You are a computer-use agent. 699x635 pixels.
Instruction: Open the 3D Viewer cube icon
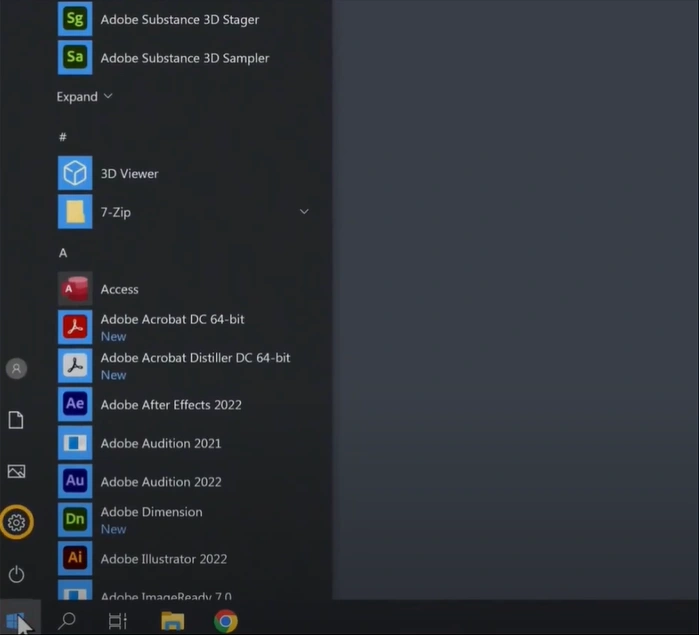click(x=75, y=173)
